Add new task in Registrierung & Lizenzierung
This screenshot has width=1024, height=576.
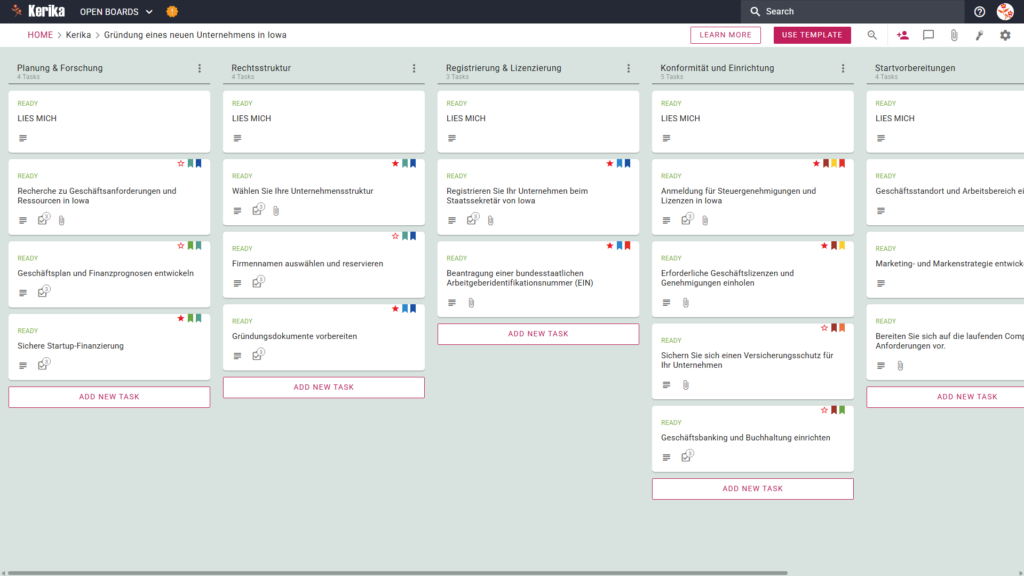538,334
